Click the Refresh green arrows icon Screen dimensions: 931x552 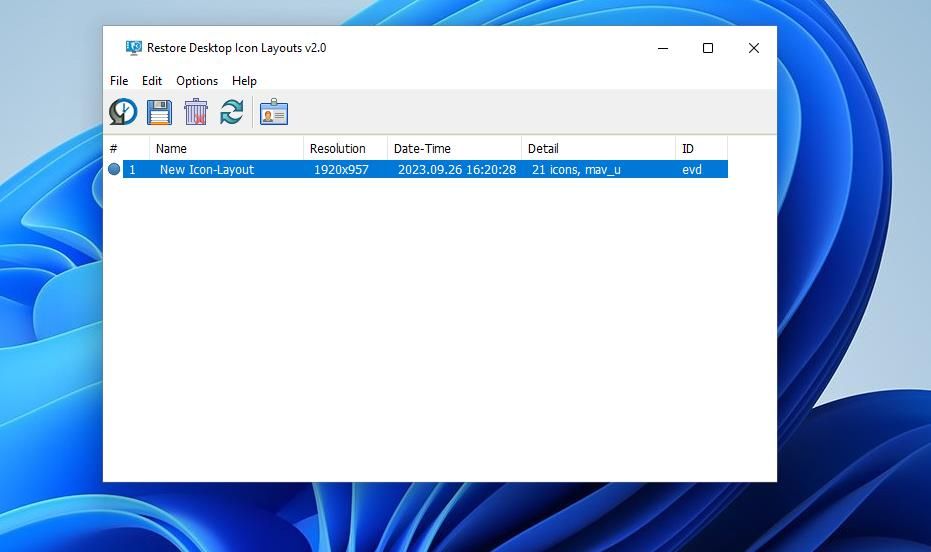coord(231,112)
